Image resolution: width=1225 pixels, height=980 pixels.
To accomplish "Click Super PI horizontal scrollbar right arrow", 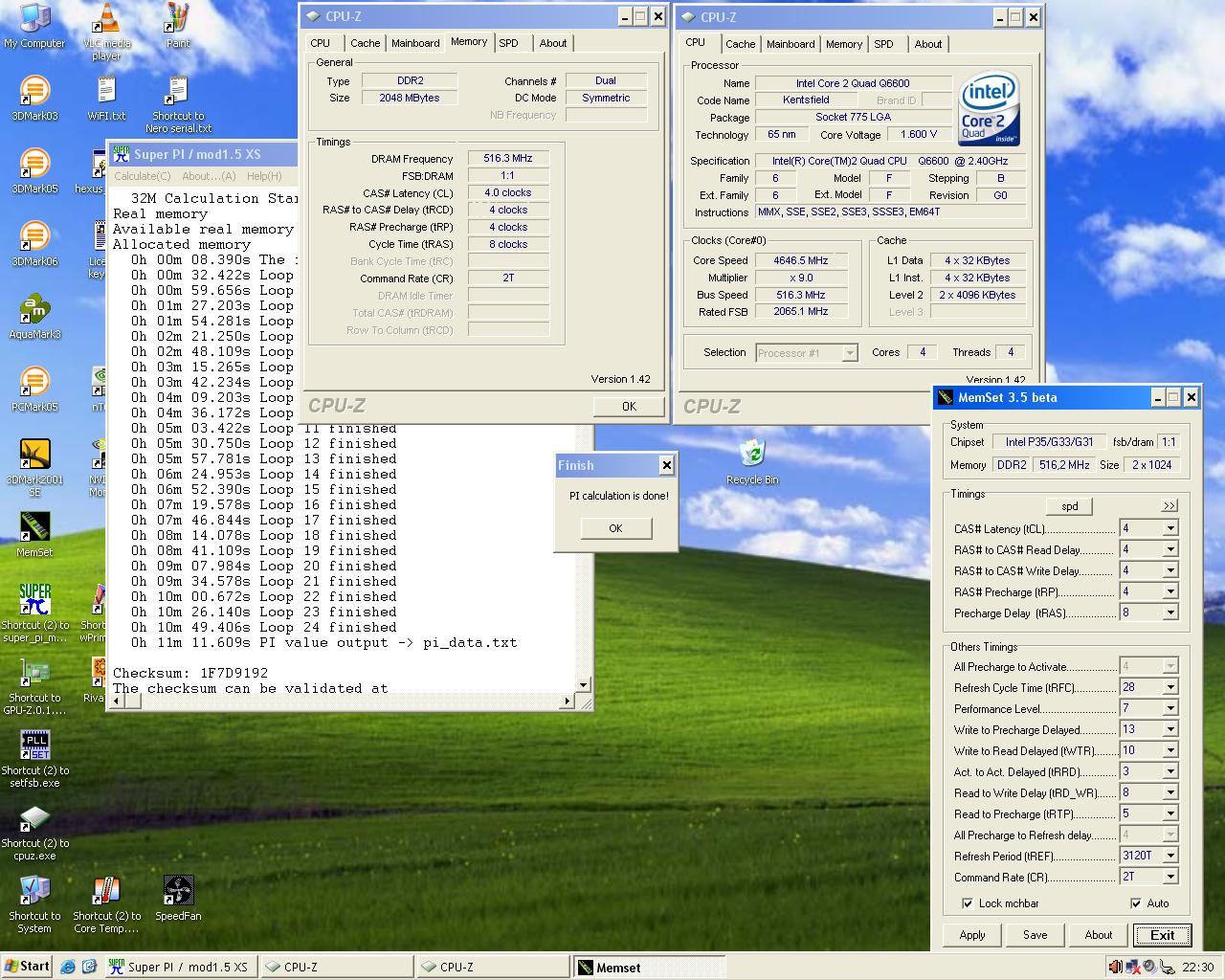I will pos(566,702).
